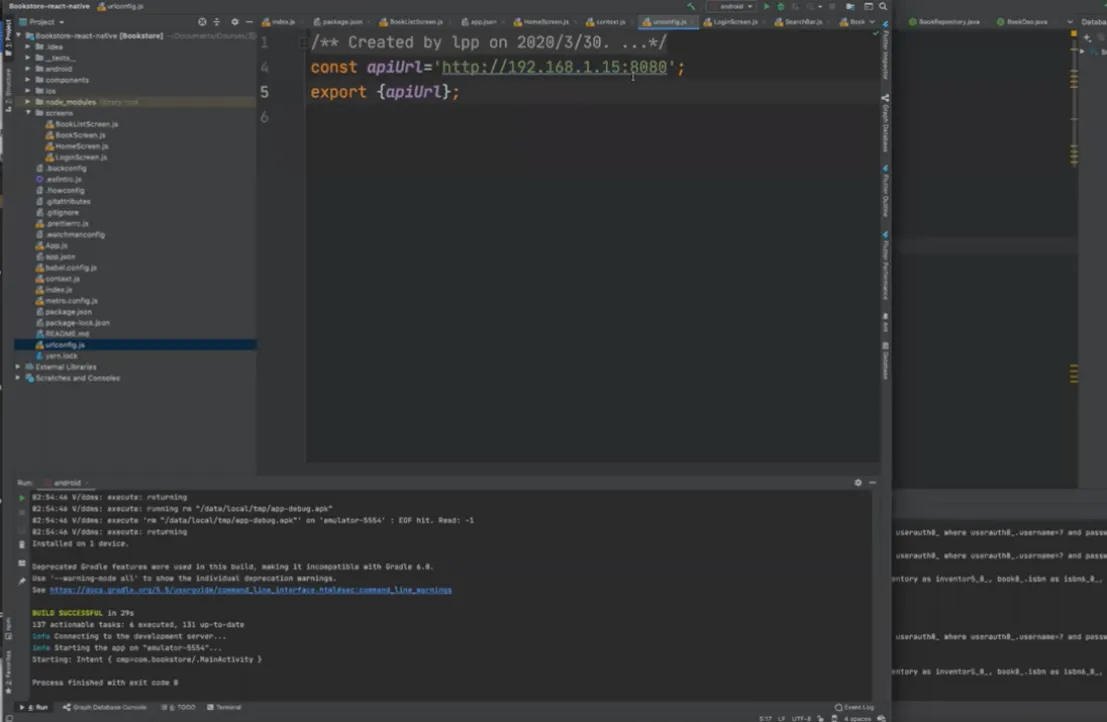1107x722 pixels.
Task: Switch to index.js editor tab
Action: pyautogui.click(x=280, y=22)
